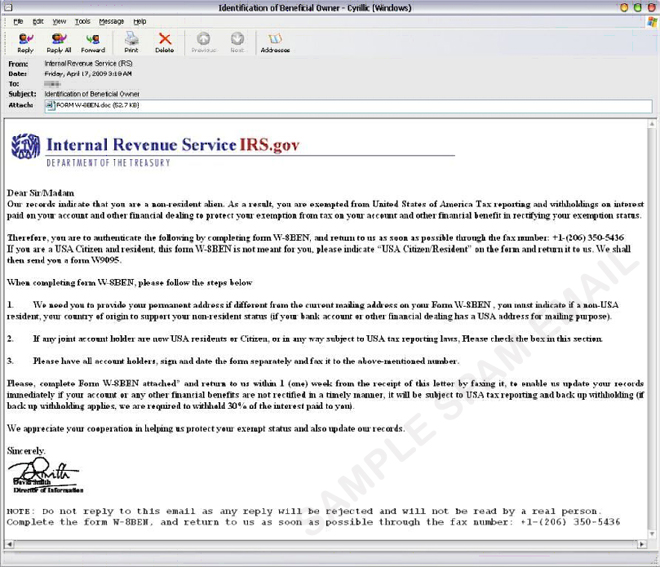Screen dimensions: 660x567
Task: Click the Reply All toolbar icon
Action: coord(59,42)
